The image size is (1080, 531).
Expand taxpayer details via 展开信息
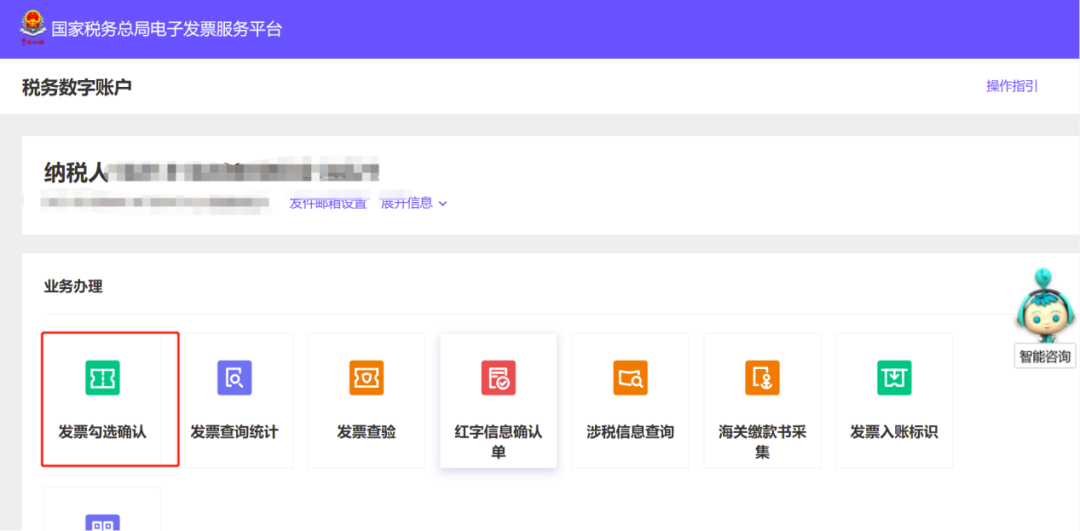413,203
